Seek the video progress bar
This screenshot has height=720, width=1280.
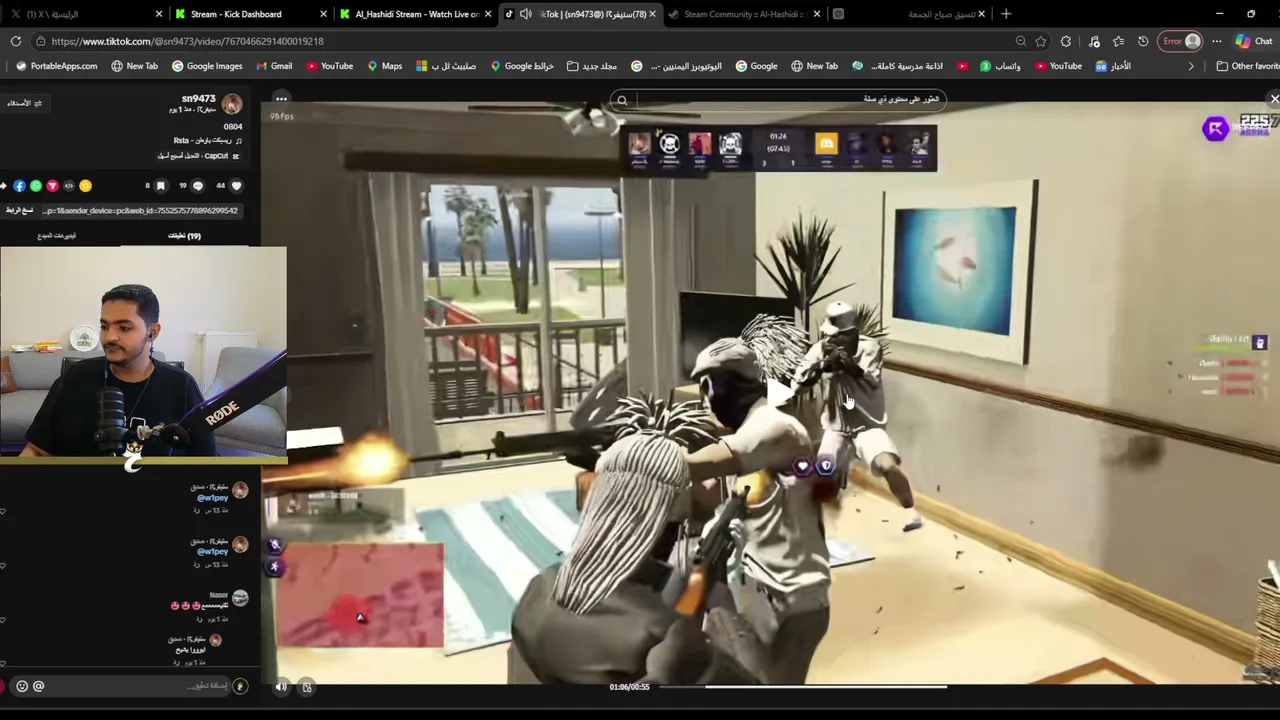802,687
